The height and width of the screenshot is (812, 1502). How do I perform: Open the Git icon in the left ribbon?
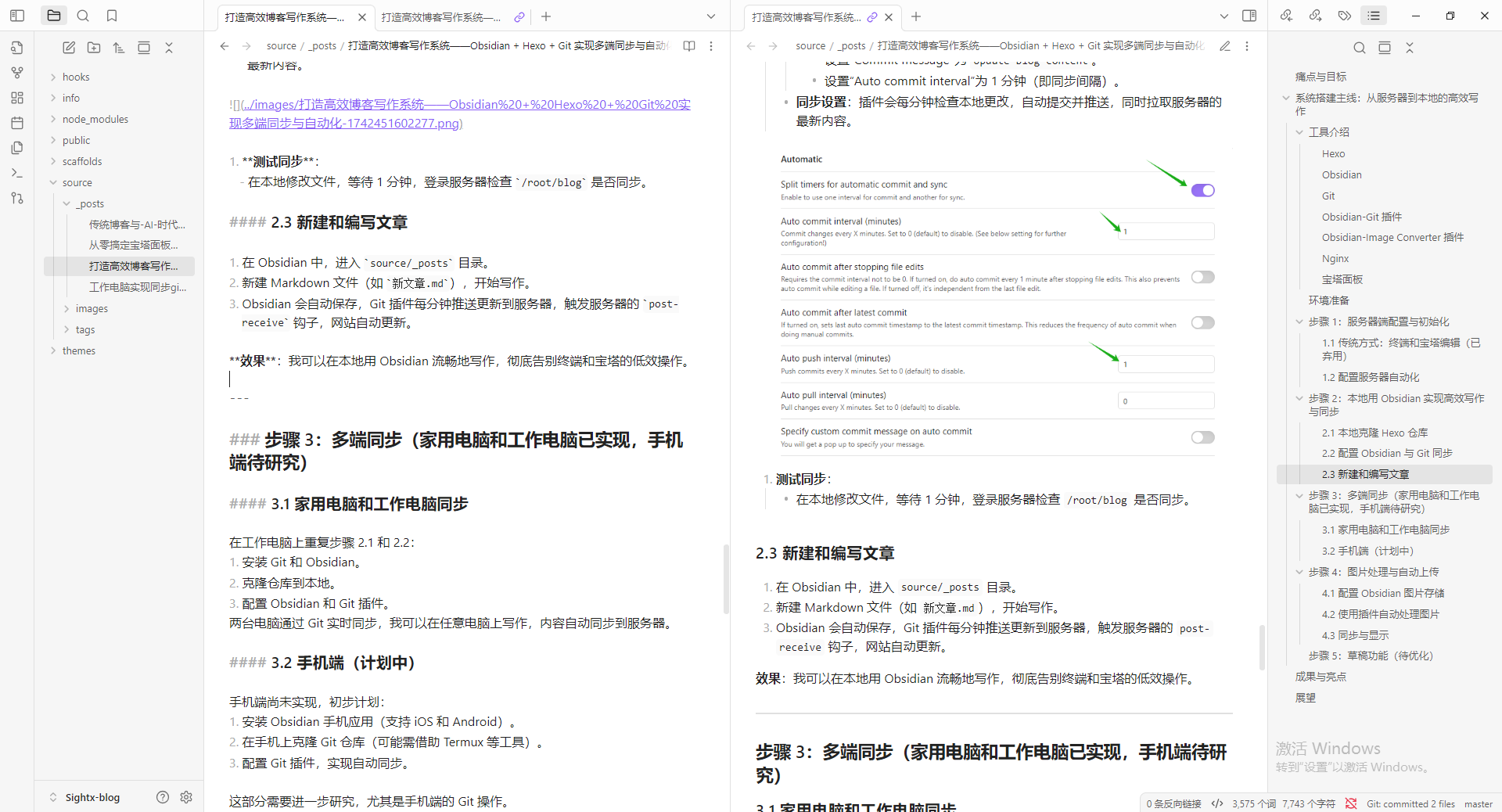pyautogui.click(x=16, y=198)
